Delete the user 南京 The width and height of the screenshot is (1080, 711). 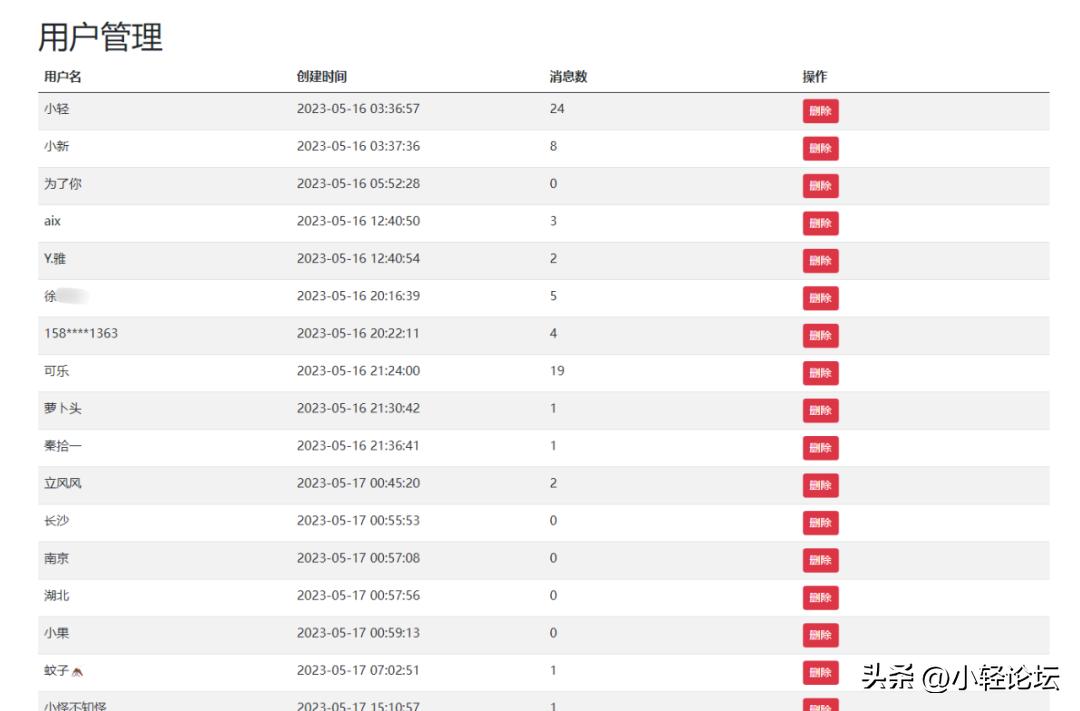coord(820,560)
